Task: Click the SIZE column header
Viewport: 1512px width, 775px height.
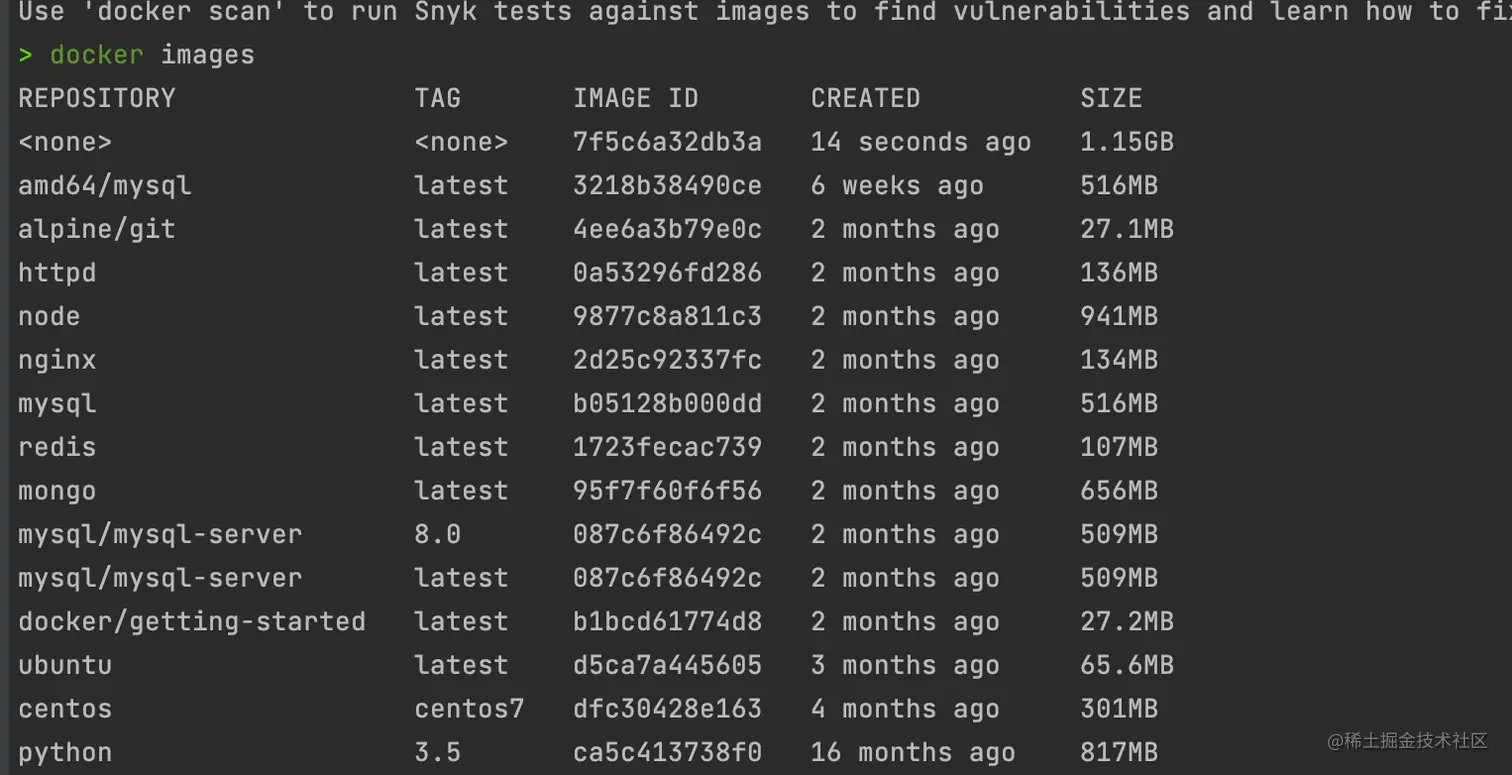Action: 1111,98
